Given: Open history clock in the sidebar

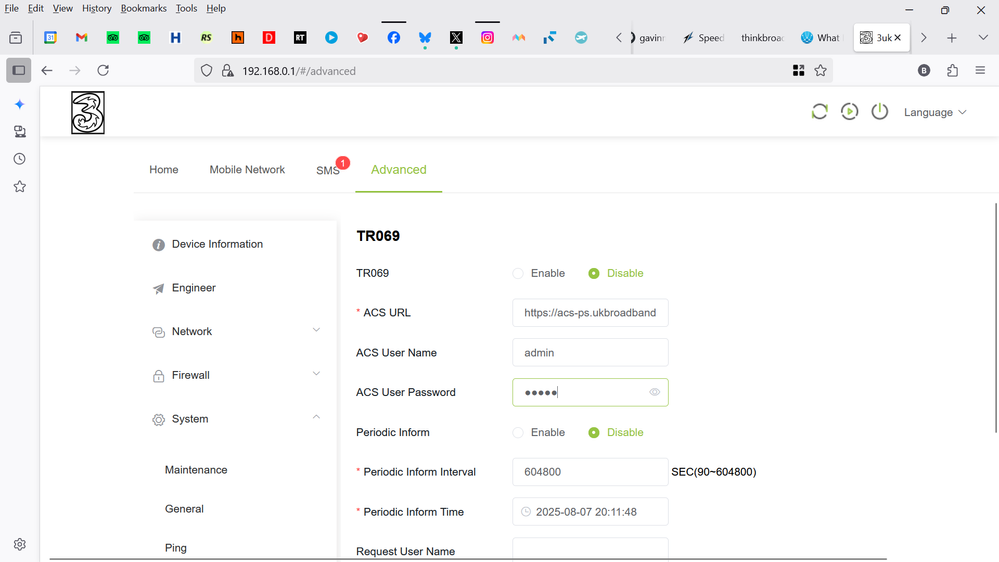Looking at the screenshot, I should coord(20,159).
